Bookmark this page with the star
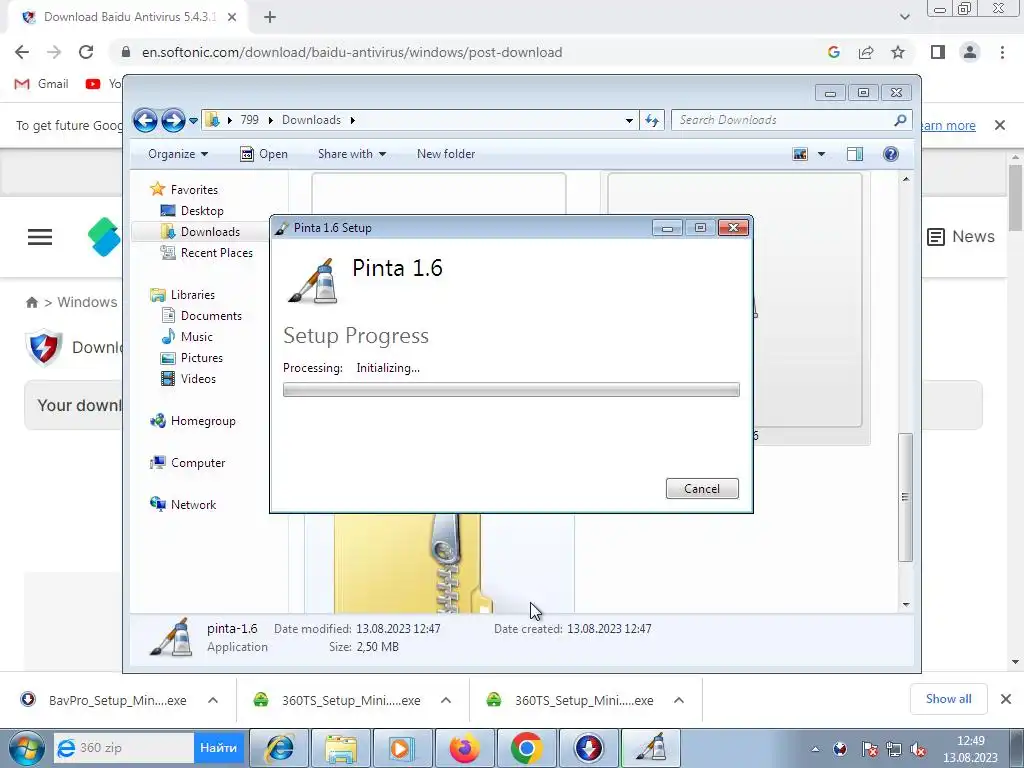 click(x=898, y=52)
